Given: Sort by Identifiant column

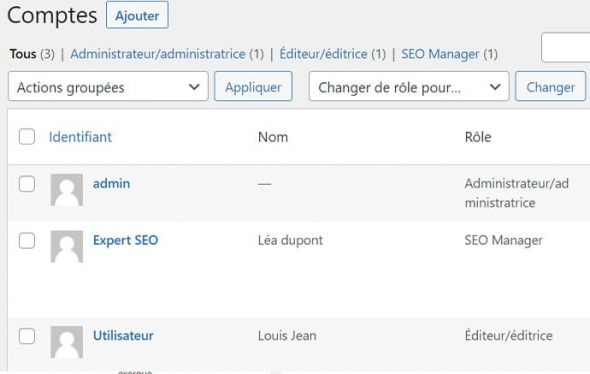Looking at the screenshot, I should pos(80,137).
